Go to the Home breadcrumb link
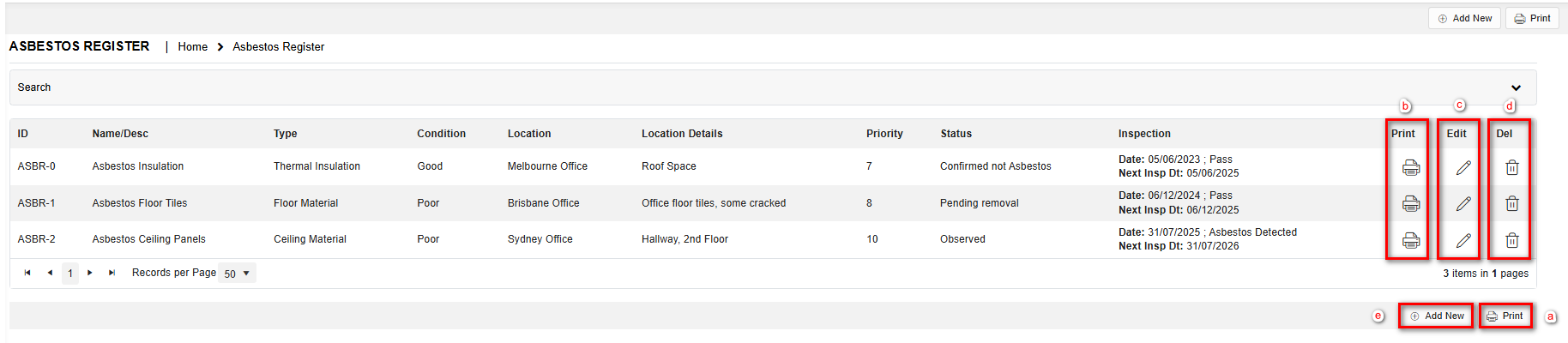1568x343 pixels. (192, 47)
